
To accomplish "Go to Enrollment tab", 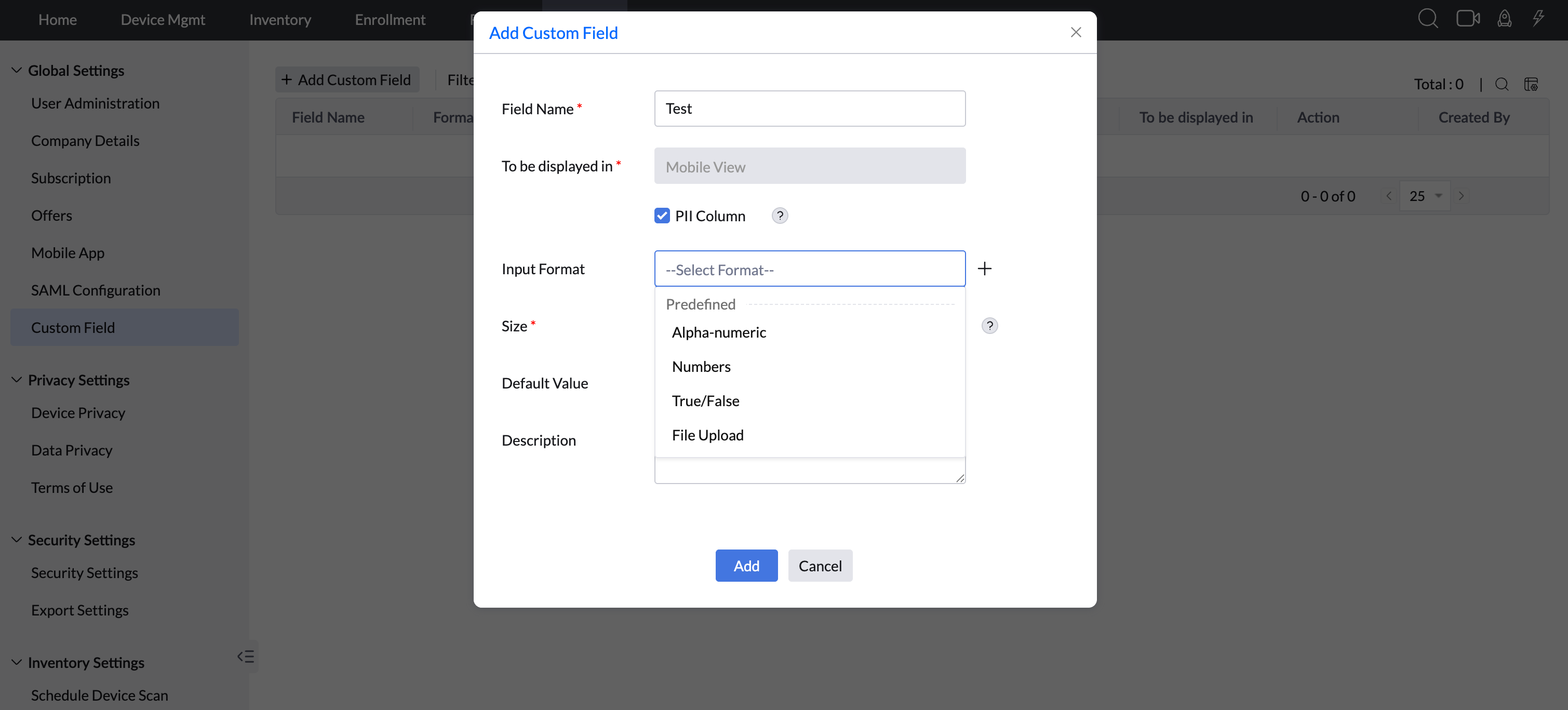I will [390, 20].
